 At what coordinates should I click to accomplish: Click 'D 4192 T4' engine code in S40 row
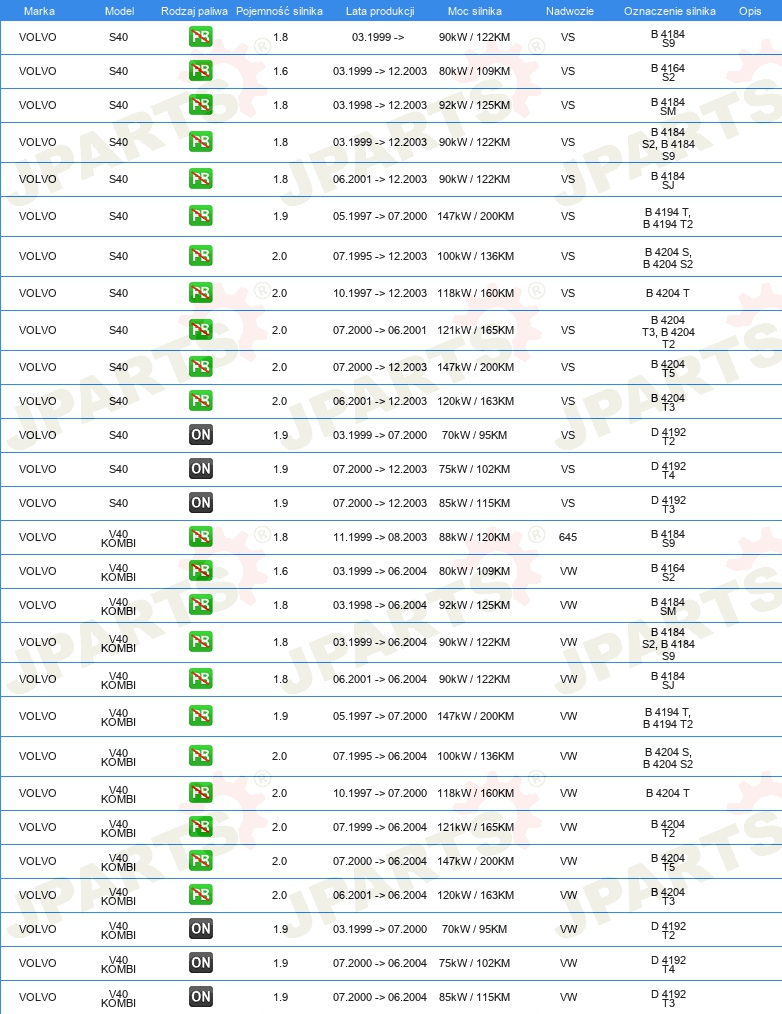tap(668, 470)
